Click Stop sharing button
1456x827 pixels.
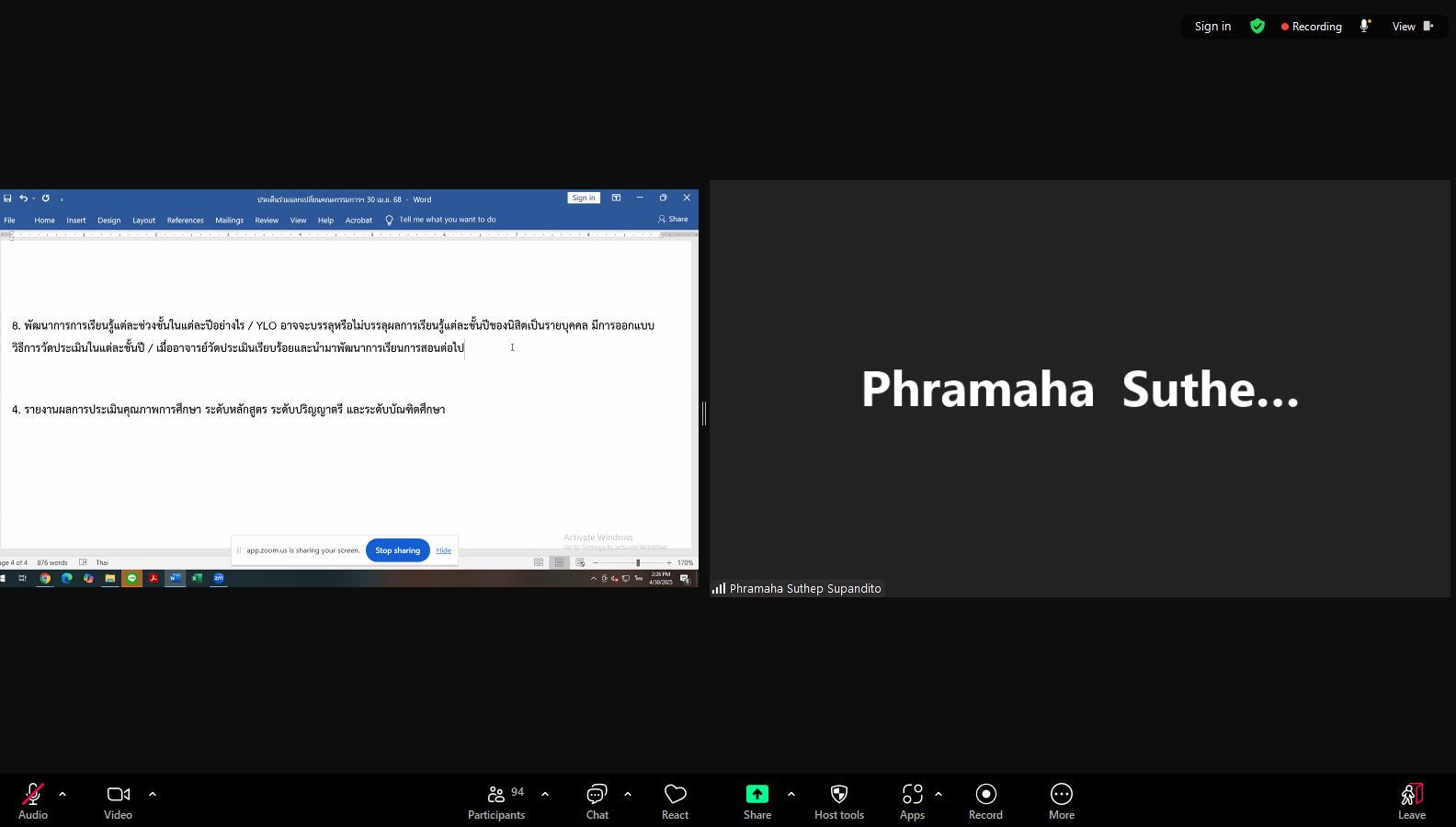tap(398, 550)
